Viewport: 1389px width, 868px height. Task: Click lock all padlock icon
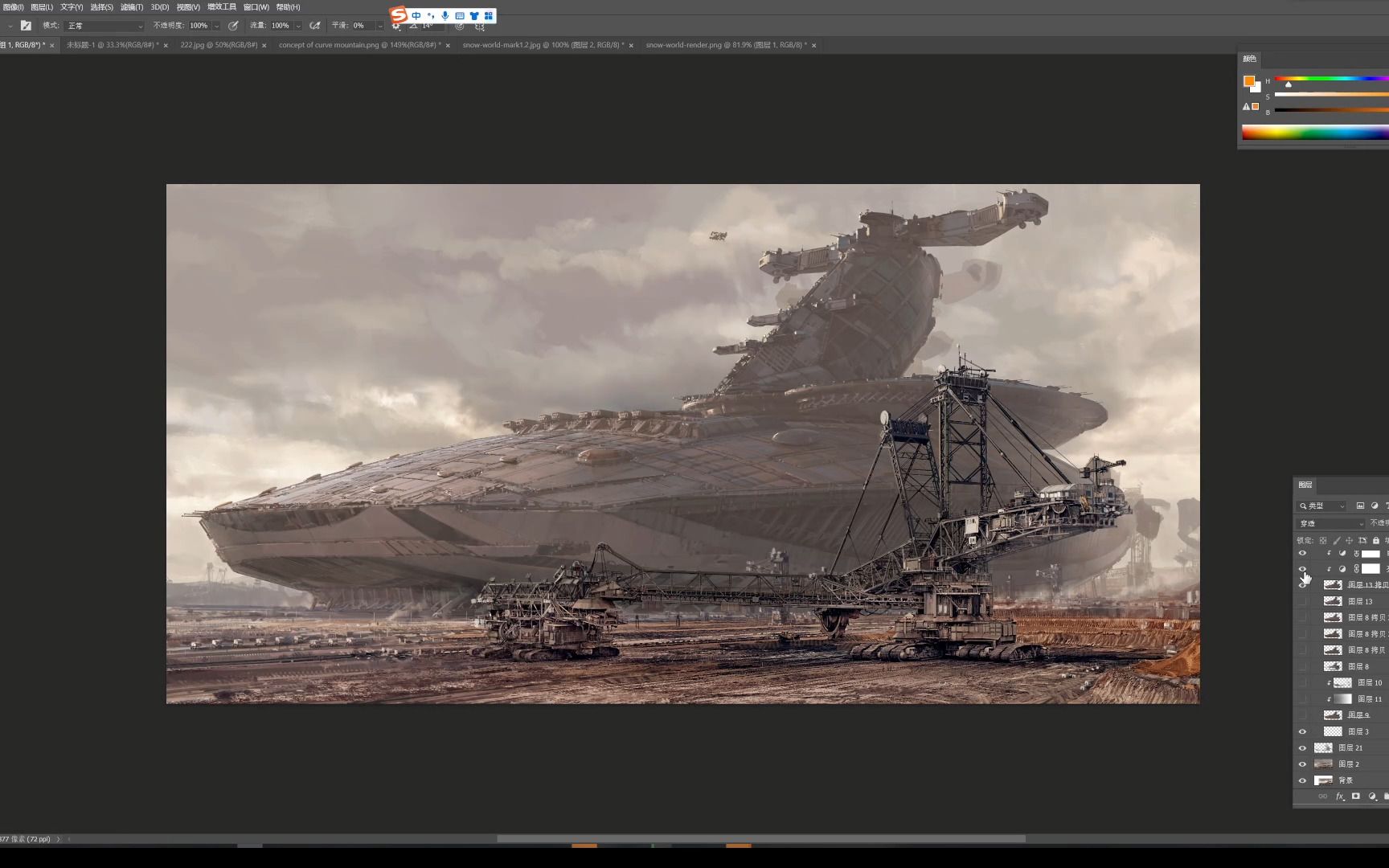(1375, 540)
